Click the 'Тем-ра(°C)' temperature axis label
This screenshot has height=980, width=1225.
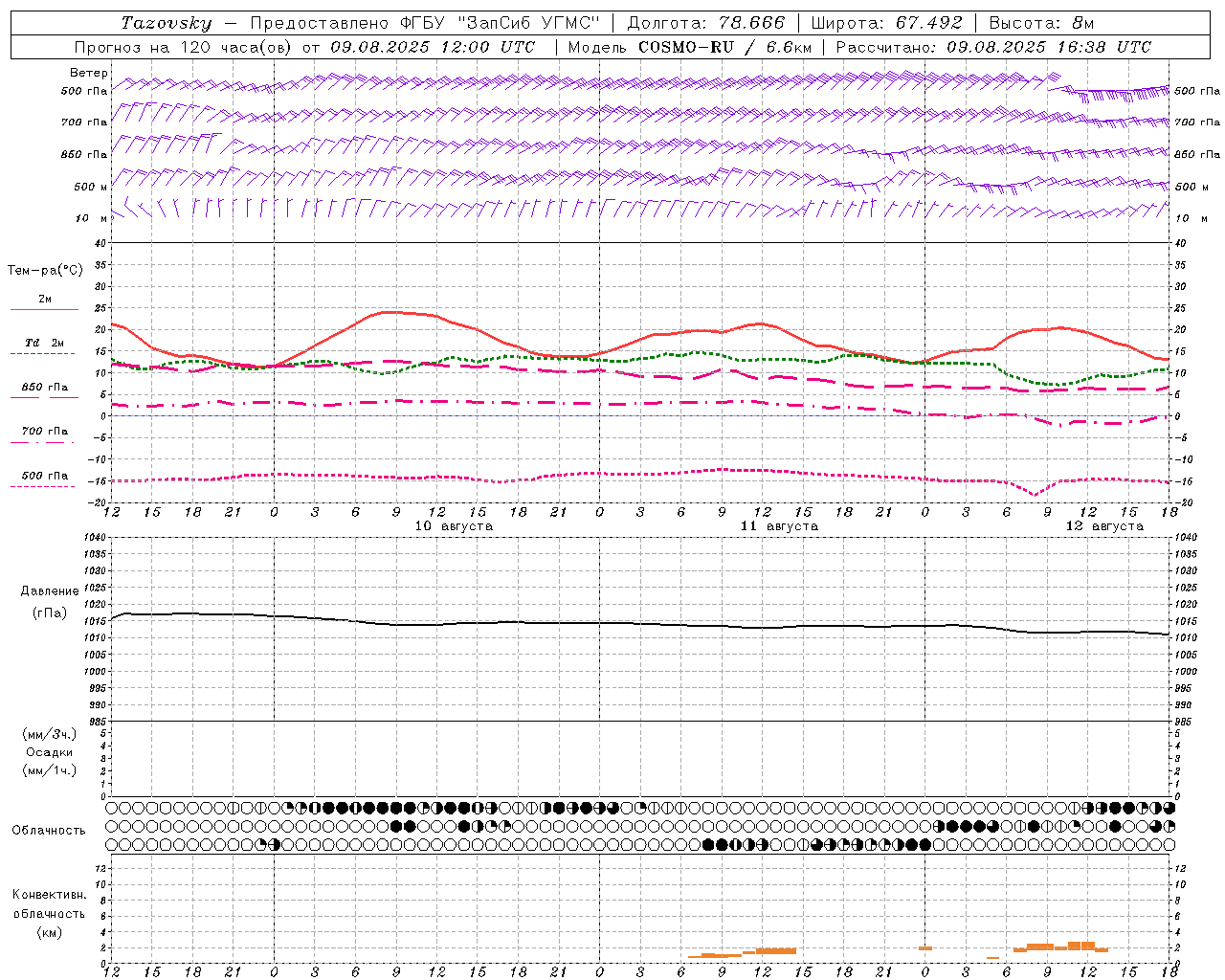click(x=45, y=271)
